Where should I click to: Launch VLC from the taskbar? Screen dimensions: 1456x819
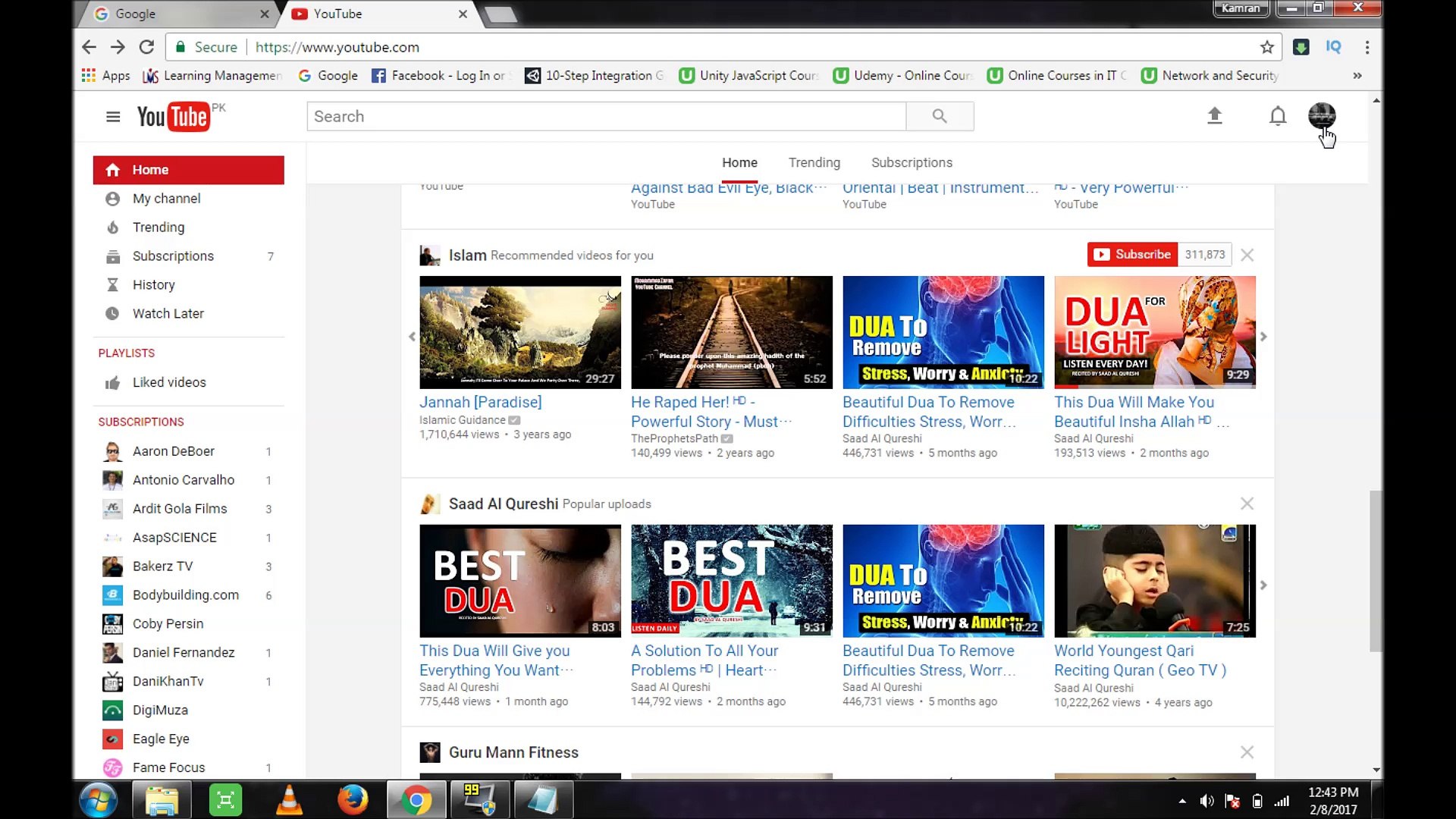pos(289,799)
